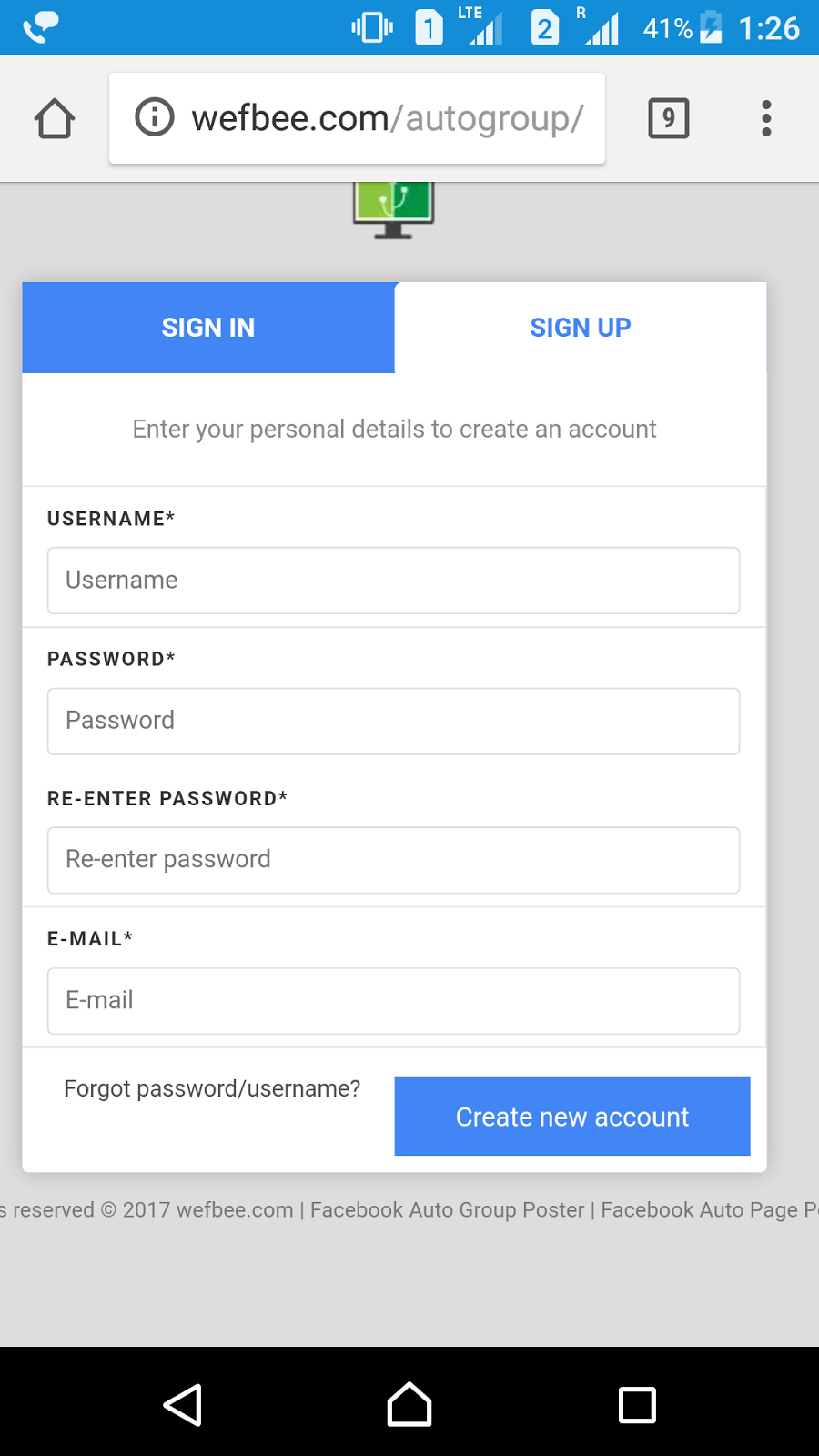Screen dimensions: 819x1456
Task: Open the tab switcher showing 9 tabs
Action: 669,118
